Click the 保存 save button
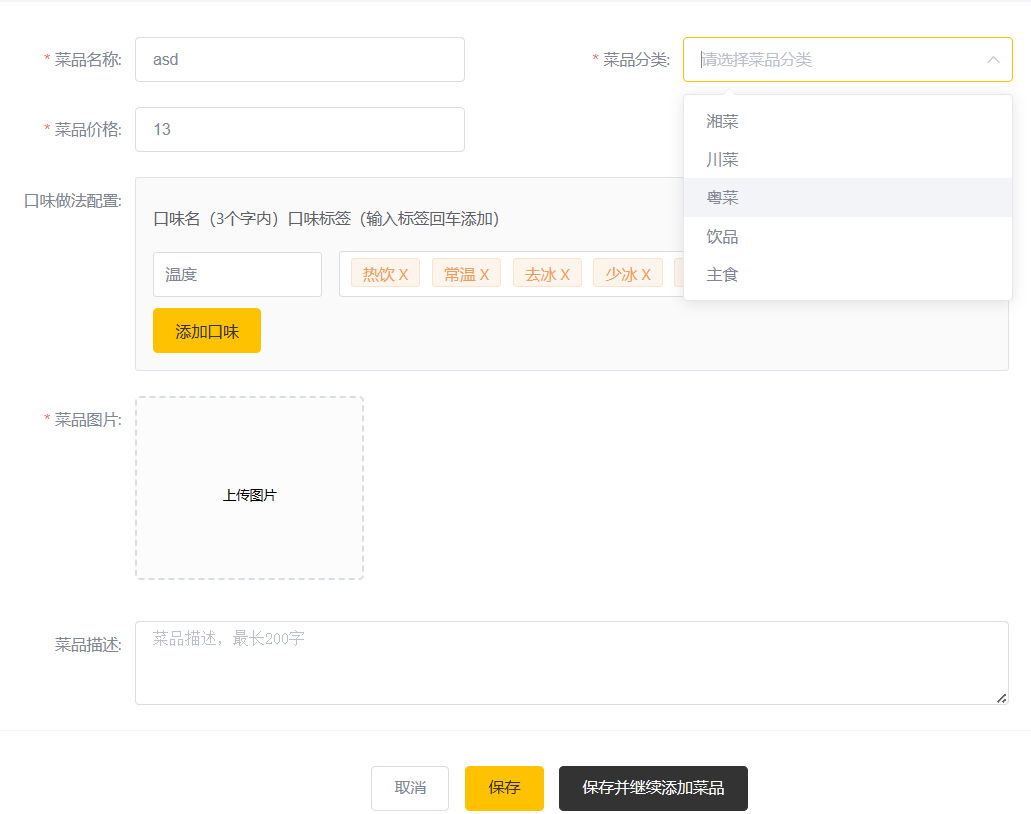The width and height of the screenshot is (1031, 814). (504, 788)
